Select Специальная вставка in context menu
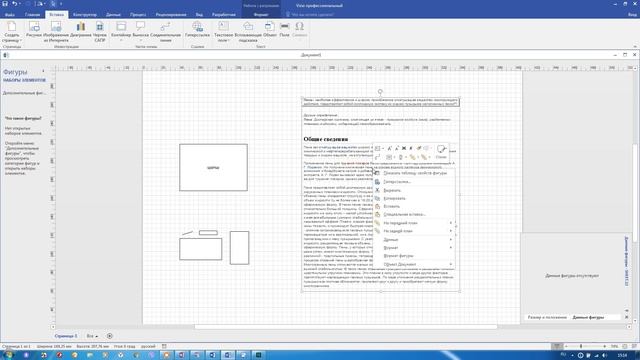Screen dimensions: 640x360 point(414,214)
